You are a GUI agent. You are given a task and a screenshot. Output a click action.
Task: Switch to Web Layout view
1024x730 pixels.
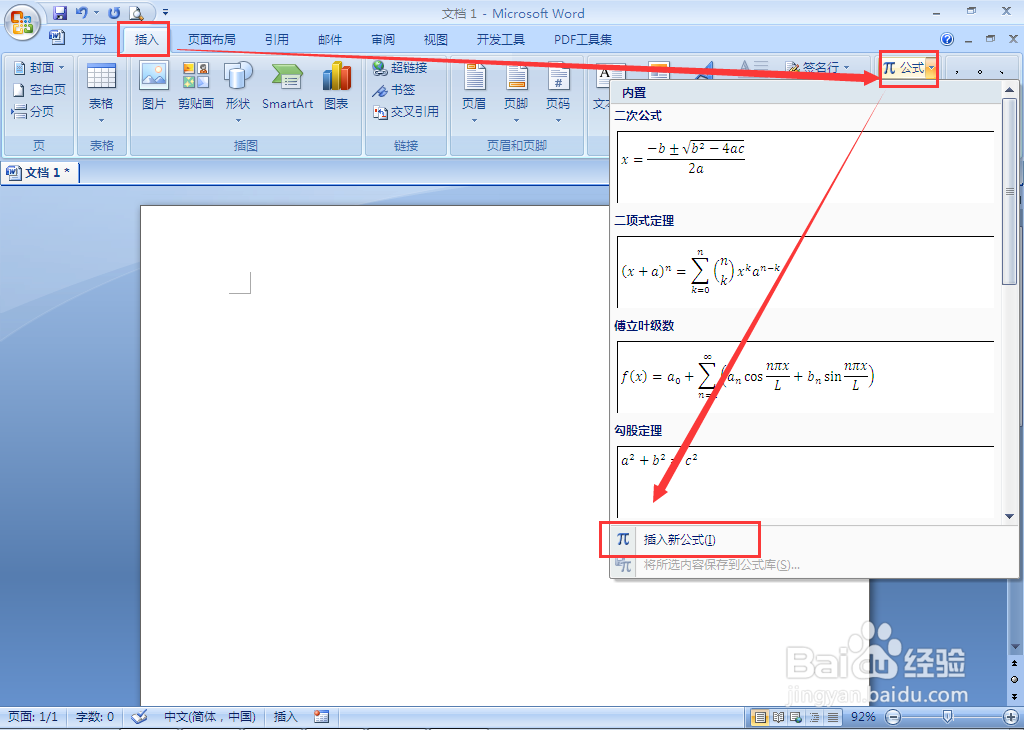coord(795,717)
